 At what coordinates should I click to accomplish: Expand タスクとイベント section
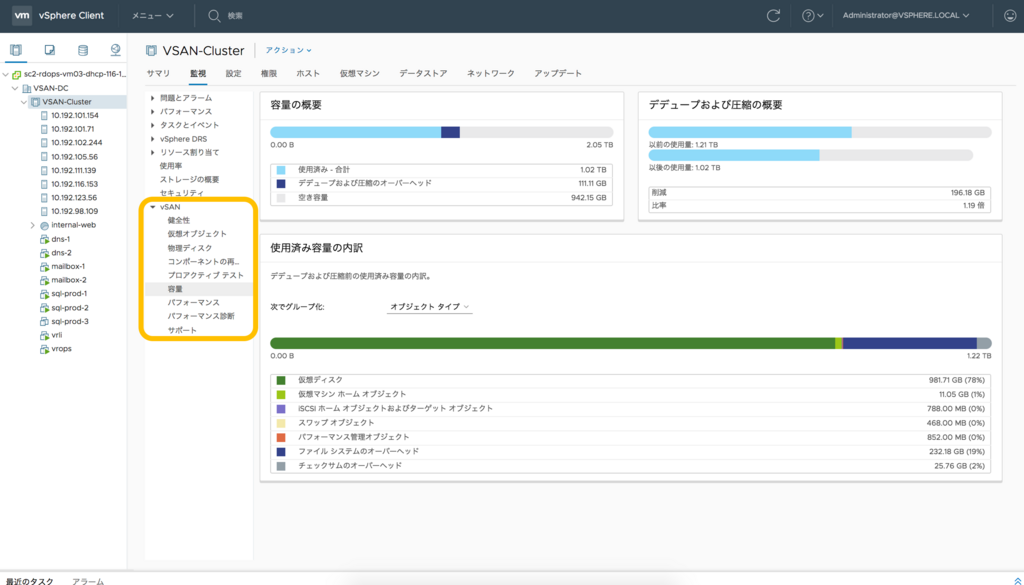pyautogui.click(x=153, y=125)
